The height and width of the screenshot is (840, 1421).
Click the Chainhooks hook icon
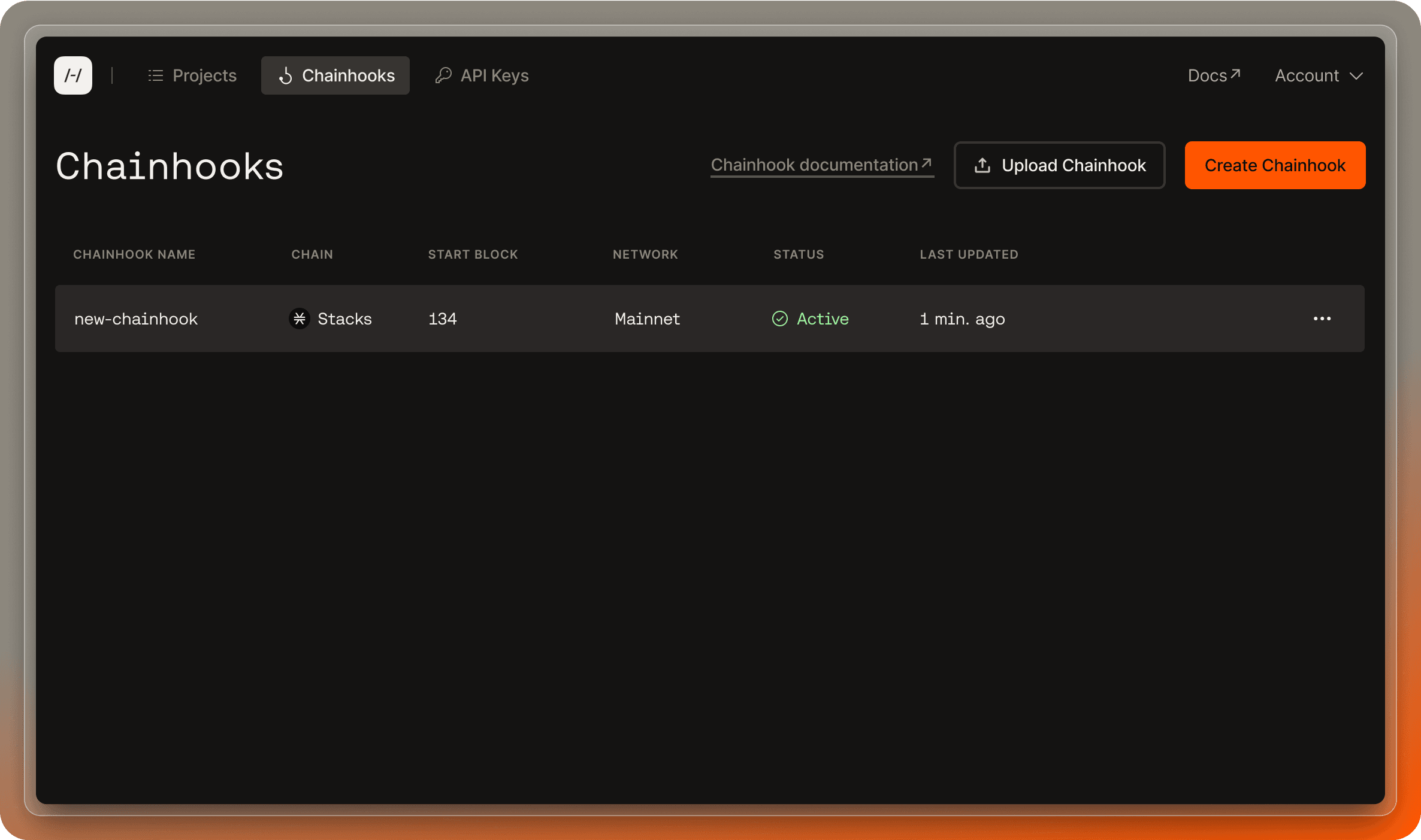click(286, 75)
